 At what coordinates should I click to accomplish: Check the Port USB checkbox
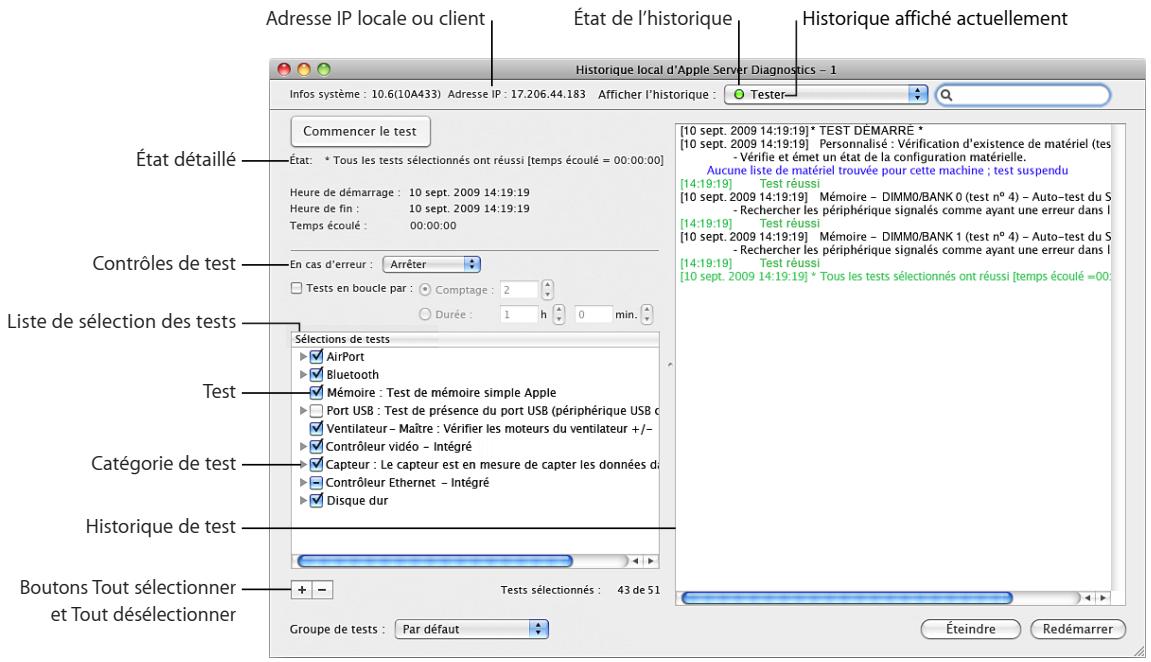pos(316,410)
